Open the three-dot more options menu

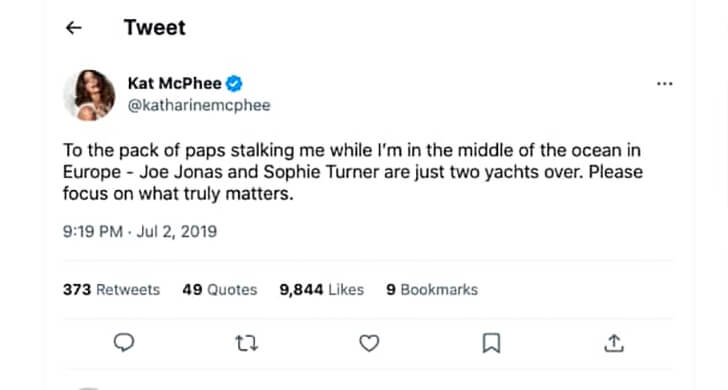click(x=664, y=84)
